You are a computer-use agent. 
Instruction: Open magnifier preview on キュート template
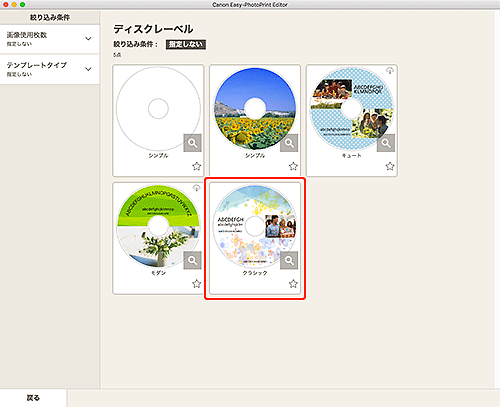(x=386, y=143)
